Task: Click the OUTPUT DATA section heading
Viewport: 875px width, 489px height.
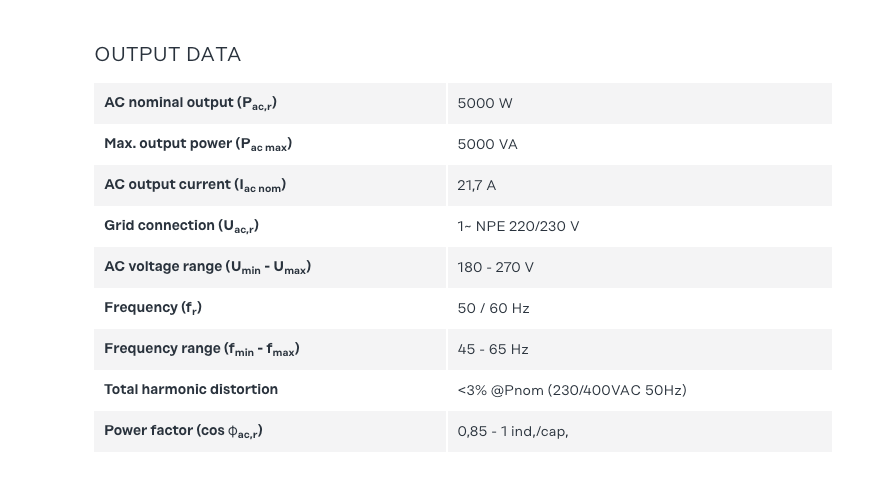Action: click(x=168, y=54)
